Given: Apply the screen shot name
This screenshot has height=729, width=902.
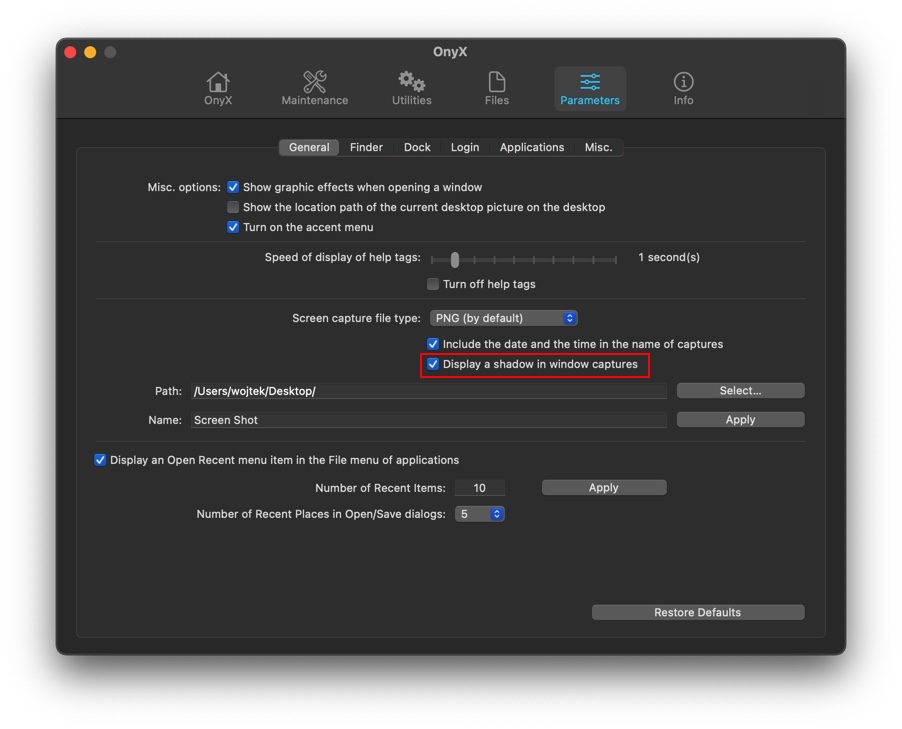Looking at the screenshot, I should [x=740, y=419].
